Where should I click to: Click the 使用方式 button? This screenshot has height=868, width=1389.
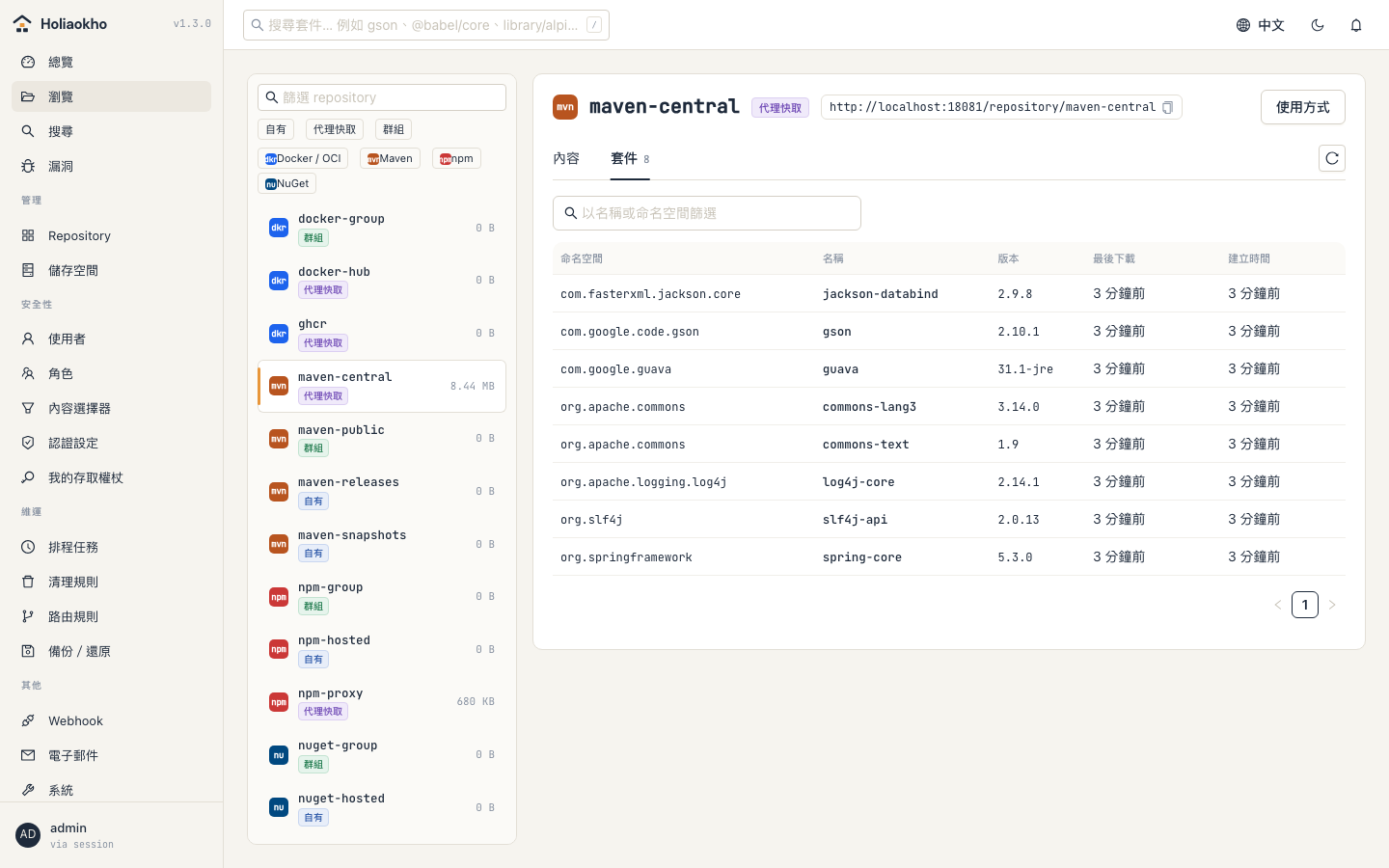[x=1303, y=107]
